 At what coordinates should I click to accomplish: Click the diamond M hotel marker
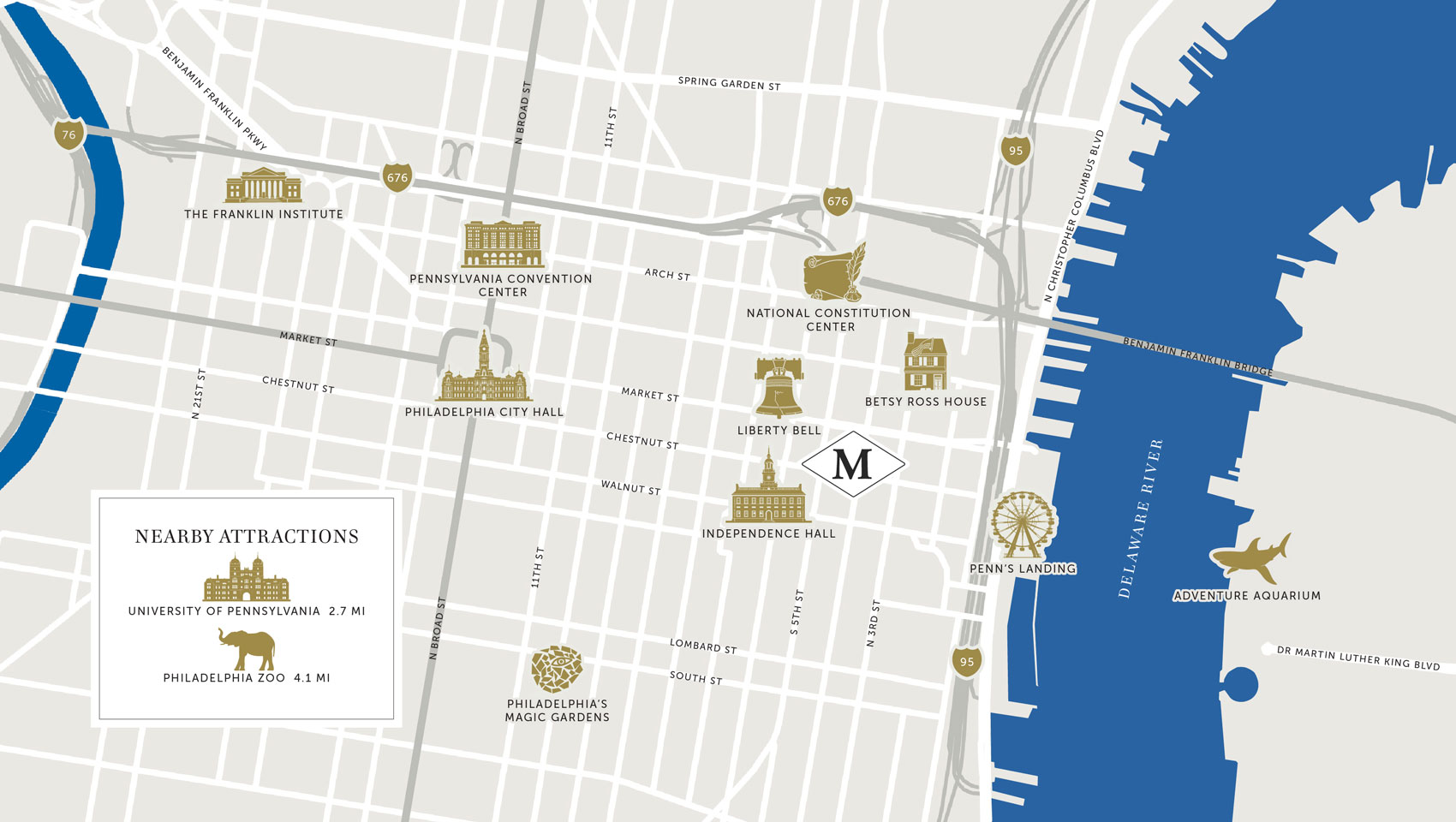click(x=853, y=464)
